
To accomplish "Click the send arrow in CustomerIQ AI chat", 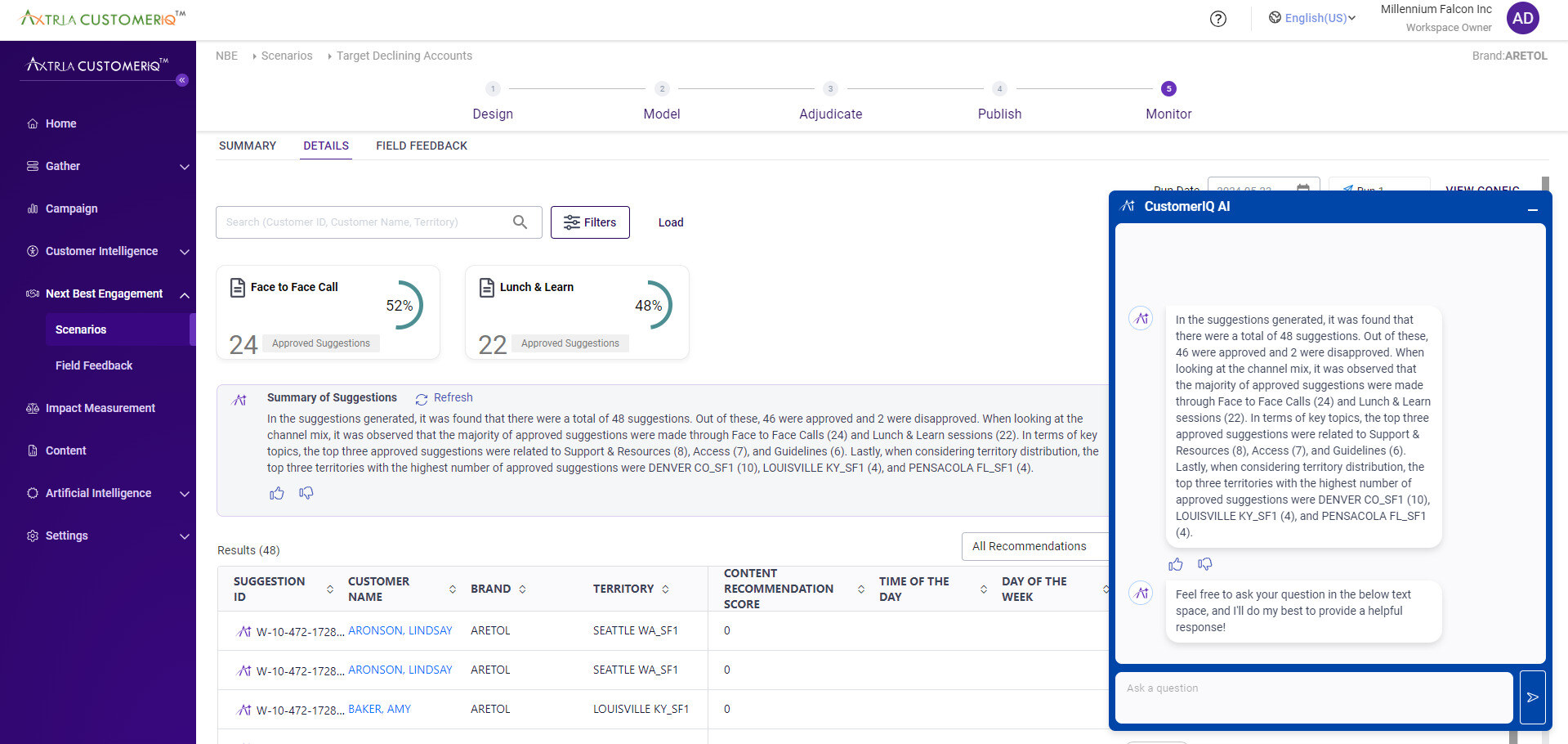I will (x=1532, y=697).
